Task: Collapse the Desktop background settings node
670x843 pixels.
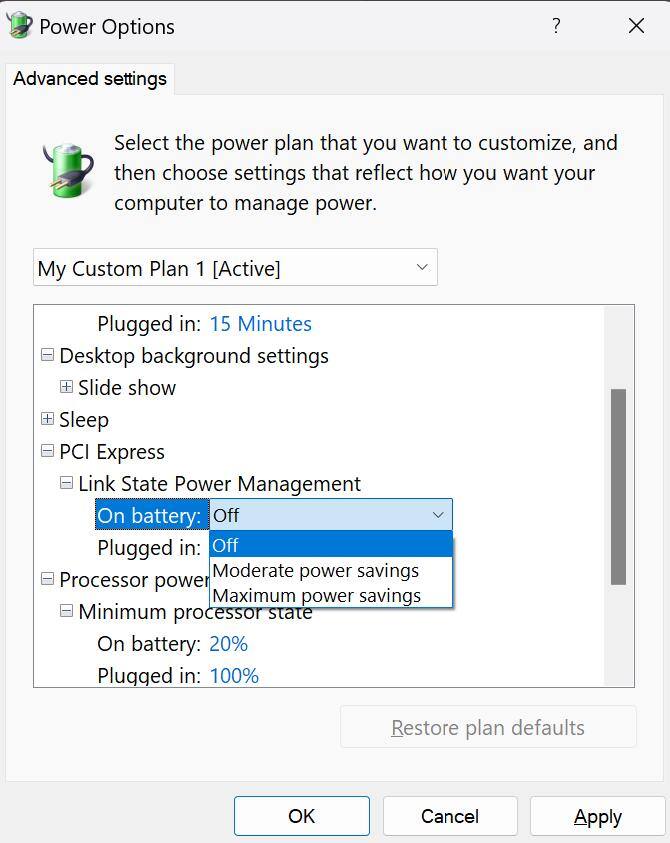Action: (47, 355)
